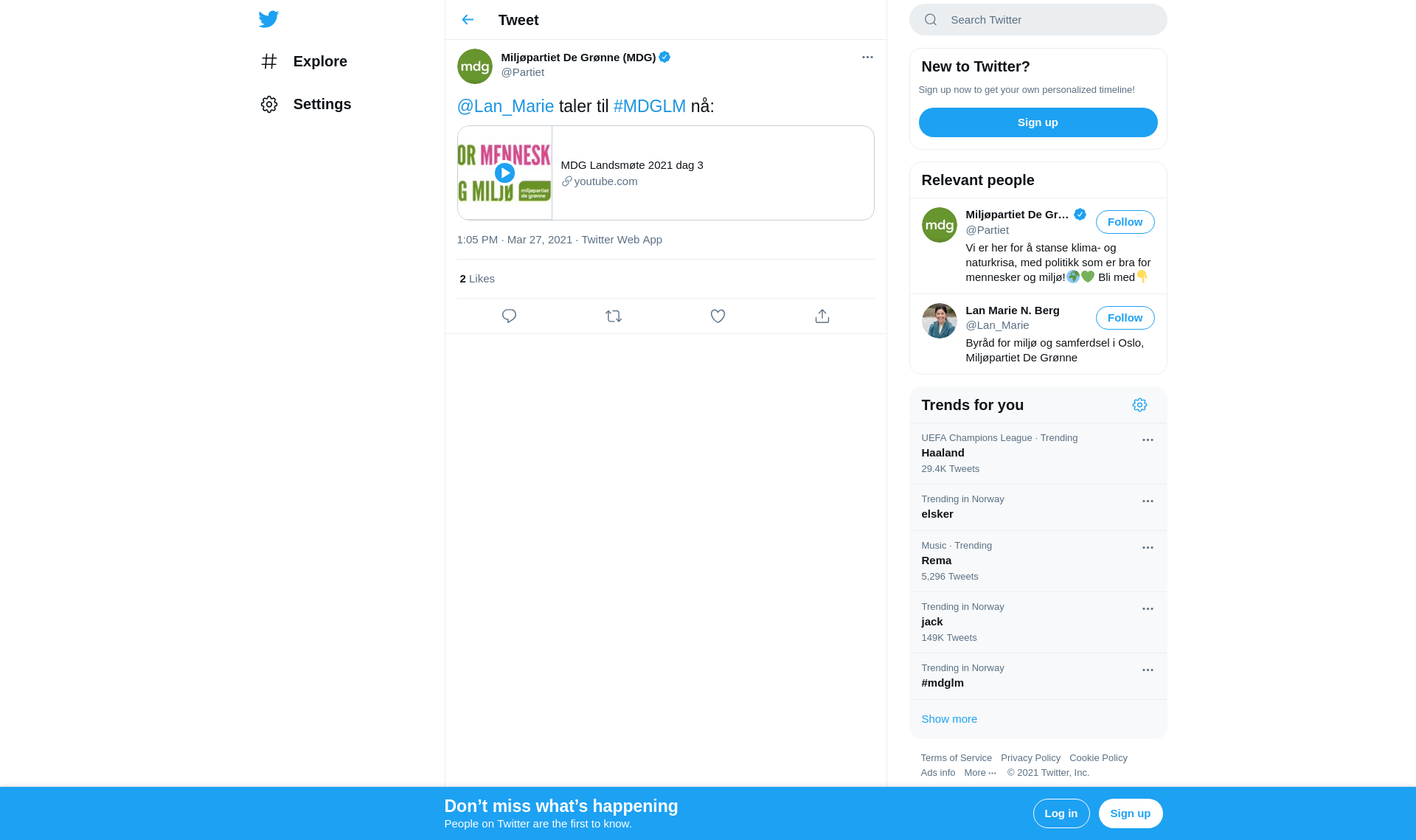
Task: Click the #MDGLM hashtag in tweet
Action: pos(650,106)
